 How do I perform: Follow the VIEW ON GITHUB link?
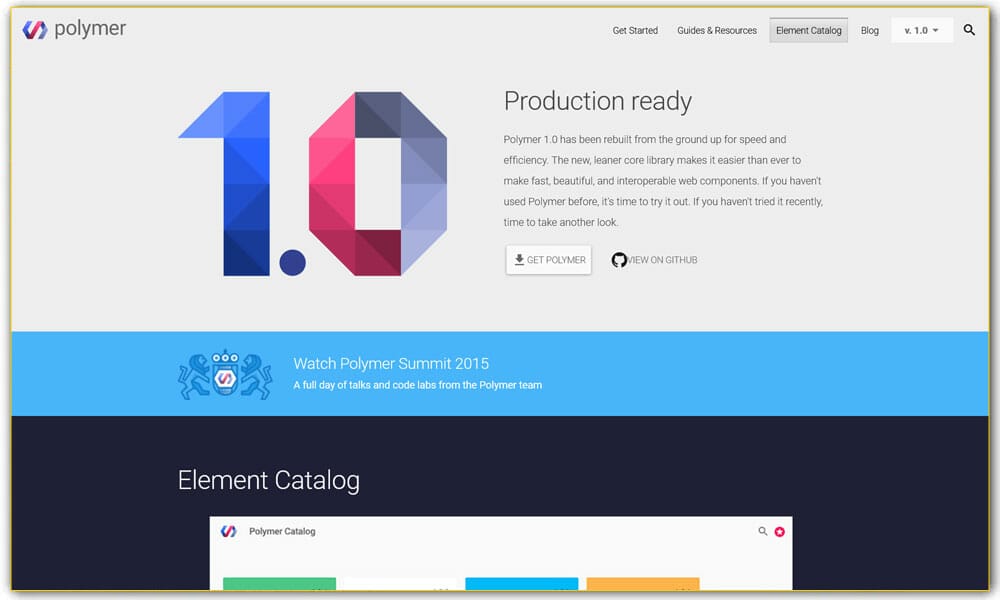(x=662, y=260)
